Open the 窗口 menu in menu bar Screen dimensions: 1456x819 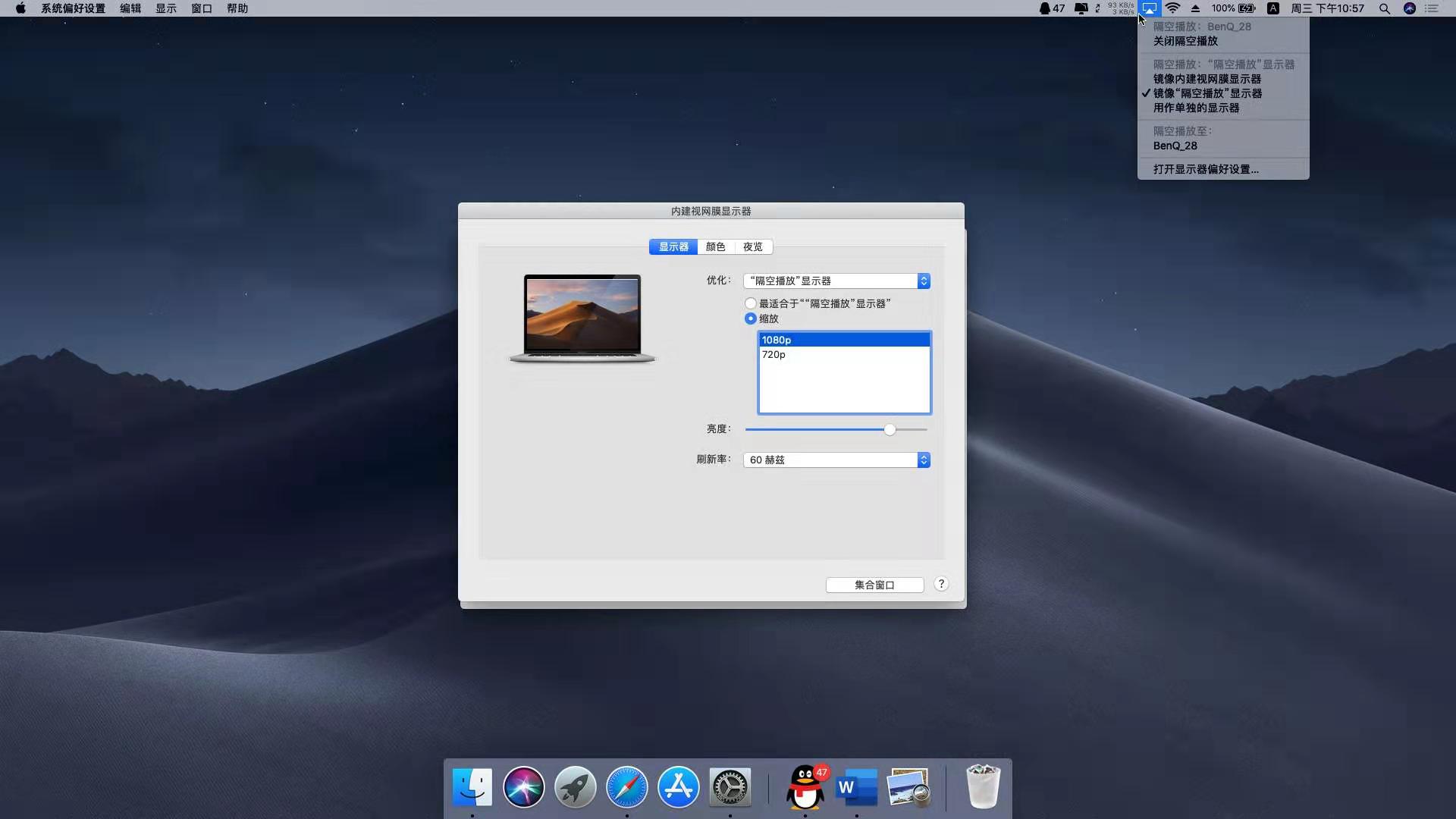pyautogui.click(x=201, y=8)
